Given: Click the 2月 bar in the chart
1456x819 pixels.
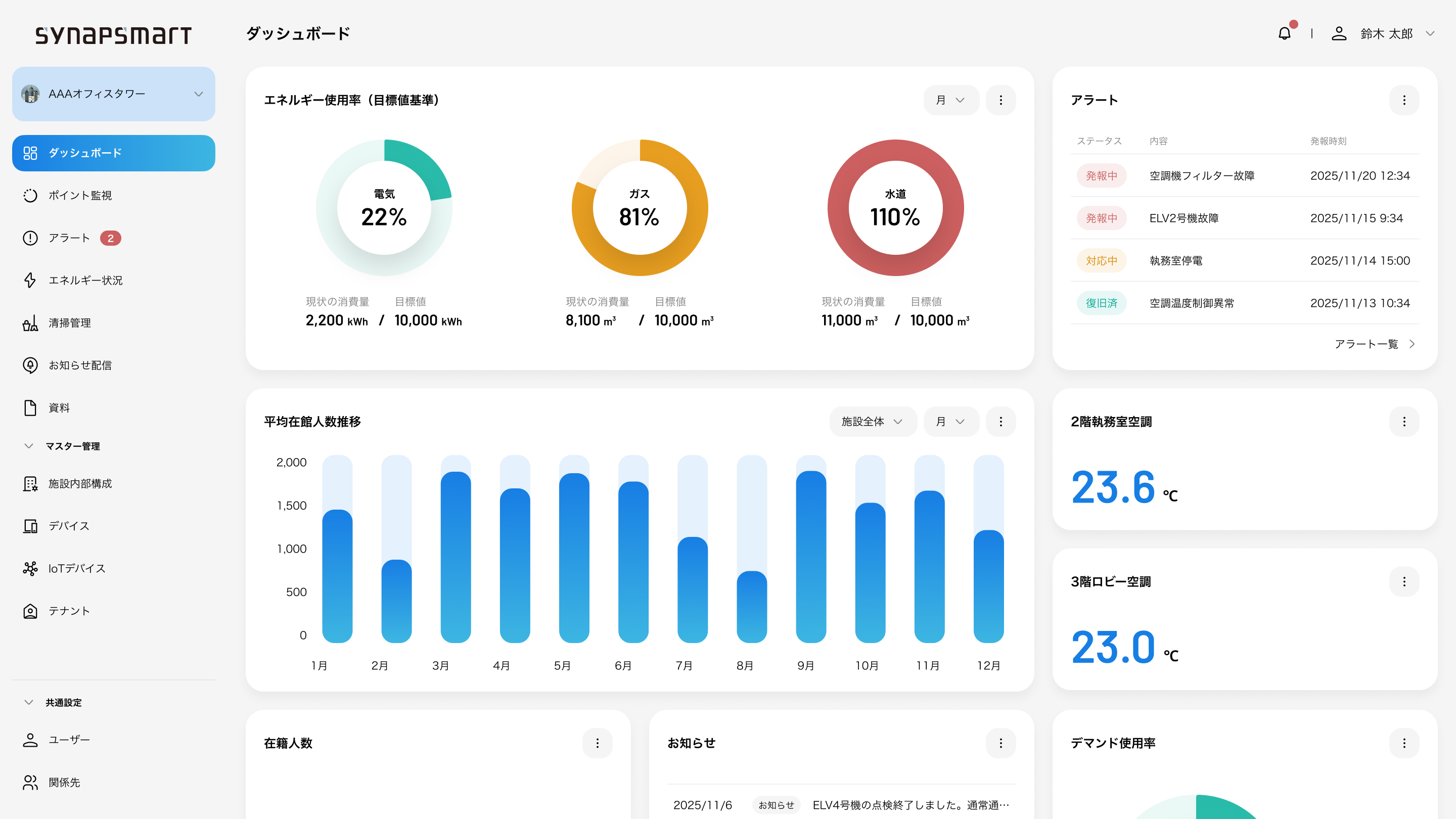Looking at the screenshot, I should (396, 601).
